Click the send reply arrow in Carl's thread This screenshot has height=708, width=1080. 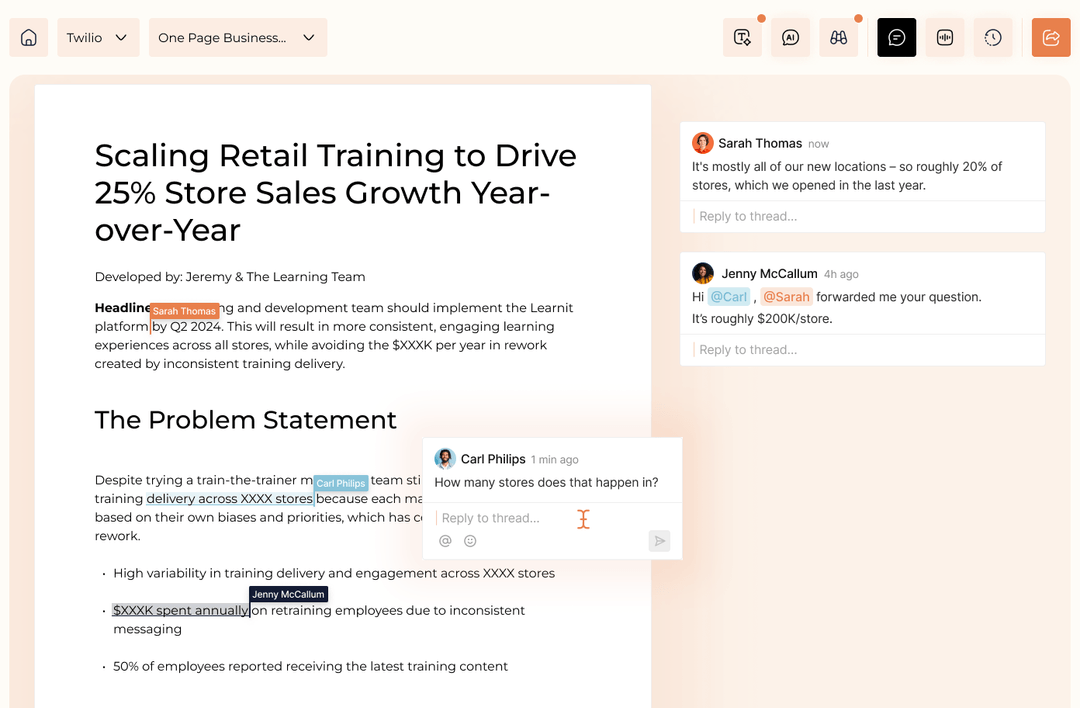(x=659, y=540)
